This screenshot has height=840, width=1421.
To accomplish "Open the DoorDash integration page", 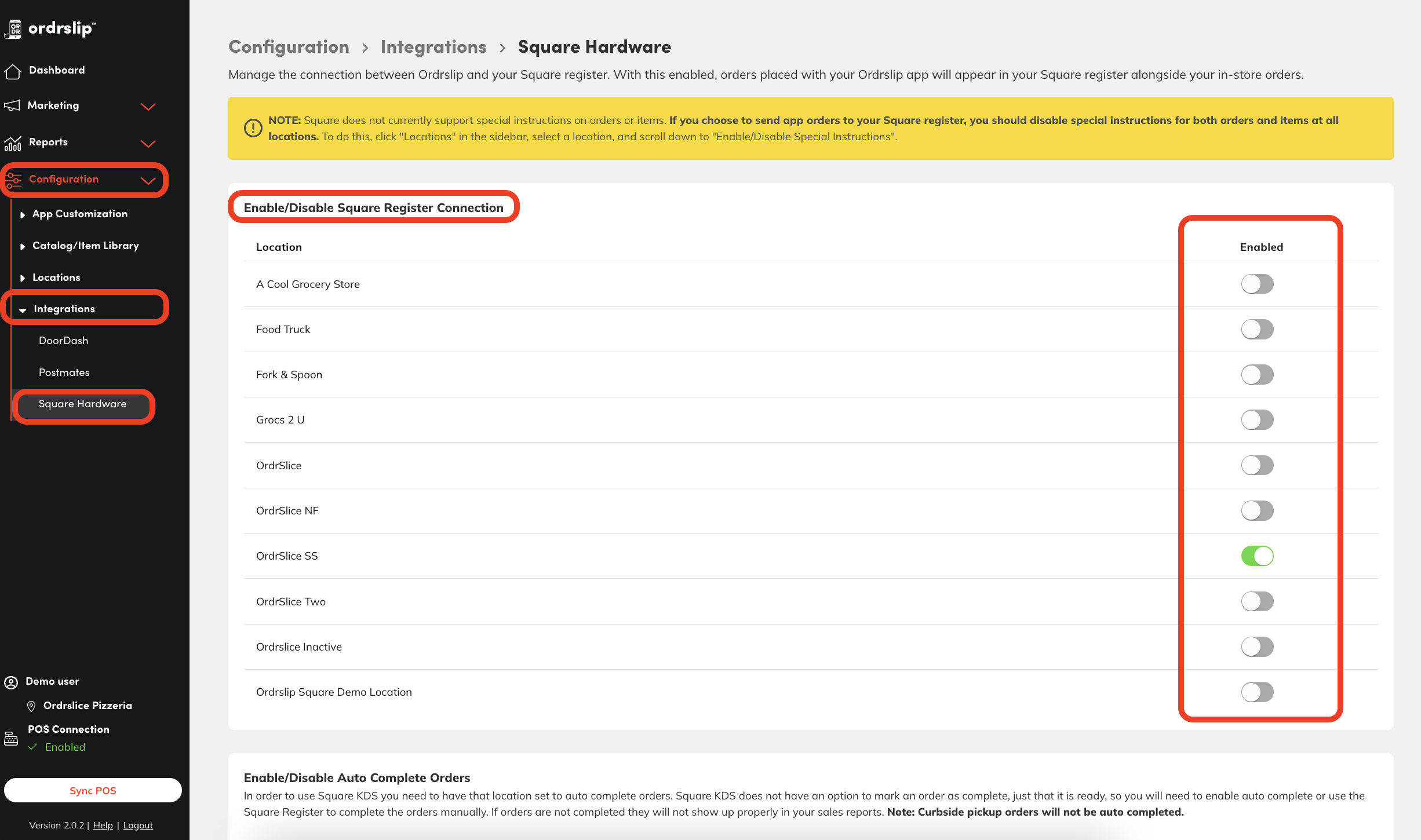I will 64,341.
